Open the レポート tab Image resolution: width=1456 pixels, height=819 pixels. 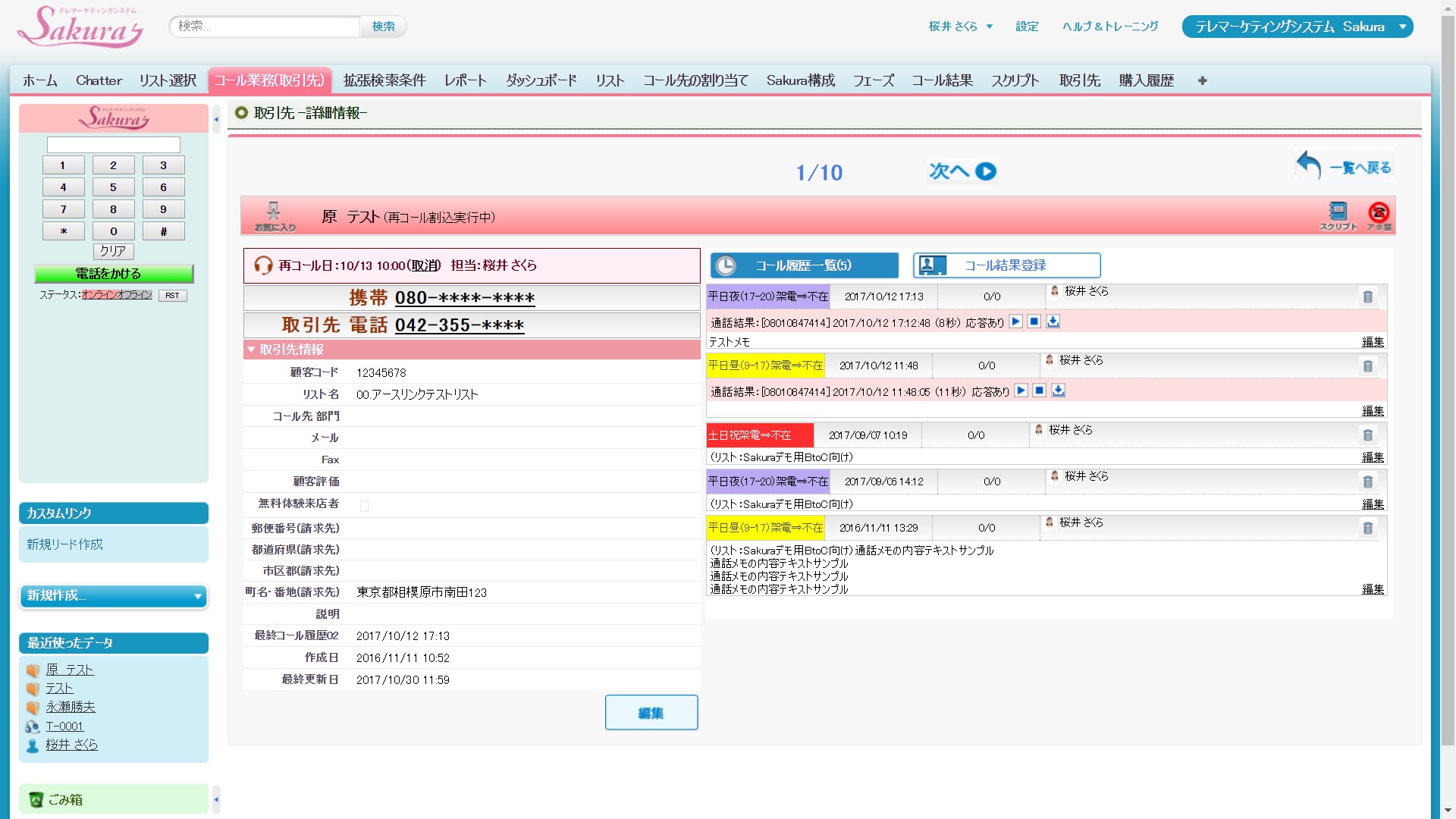(465, 80)
